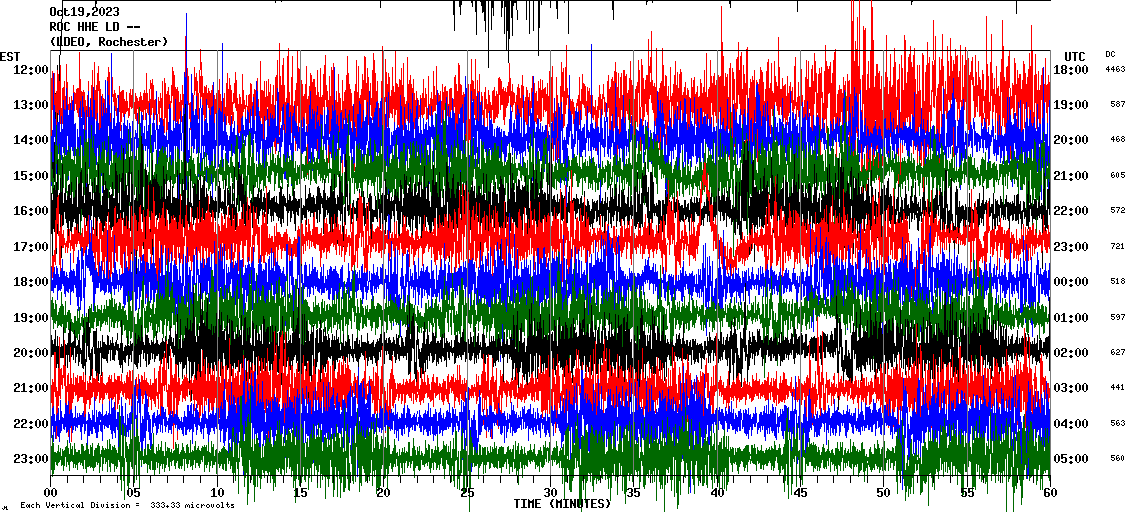1130x519 pixels.
Task: Click the (LDEO, Rochester) station text
Action: 108,42
